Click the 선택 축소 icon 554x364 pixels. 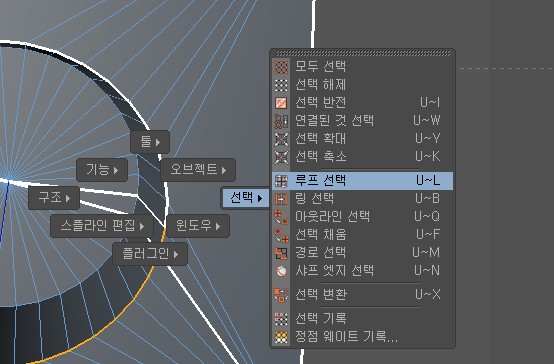[281, 157]
